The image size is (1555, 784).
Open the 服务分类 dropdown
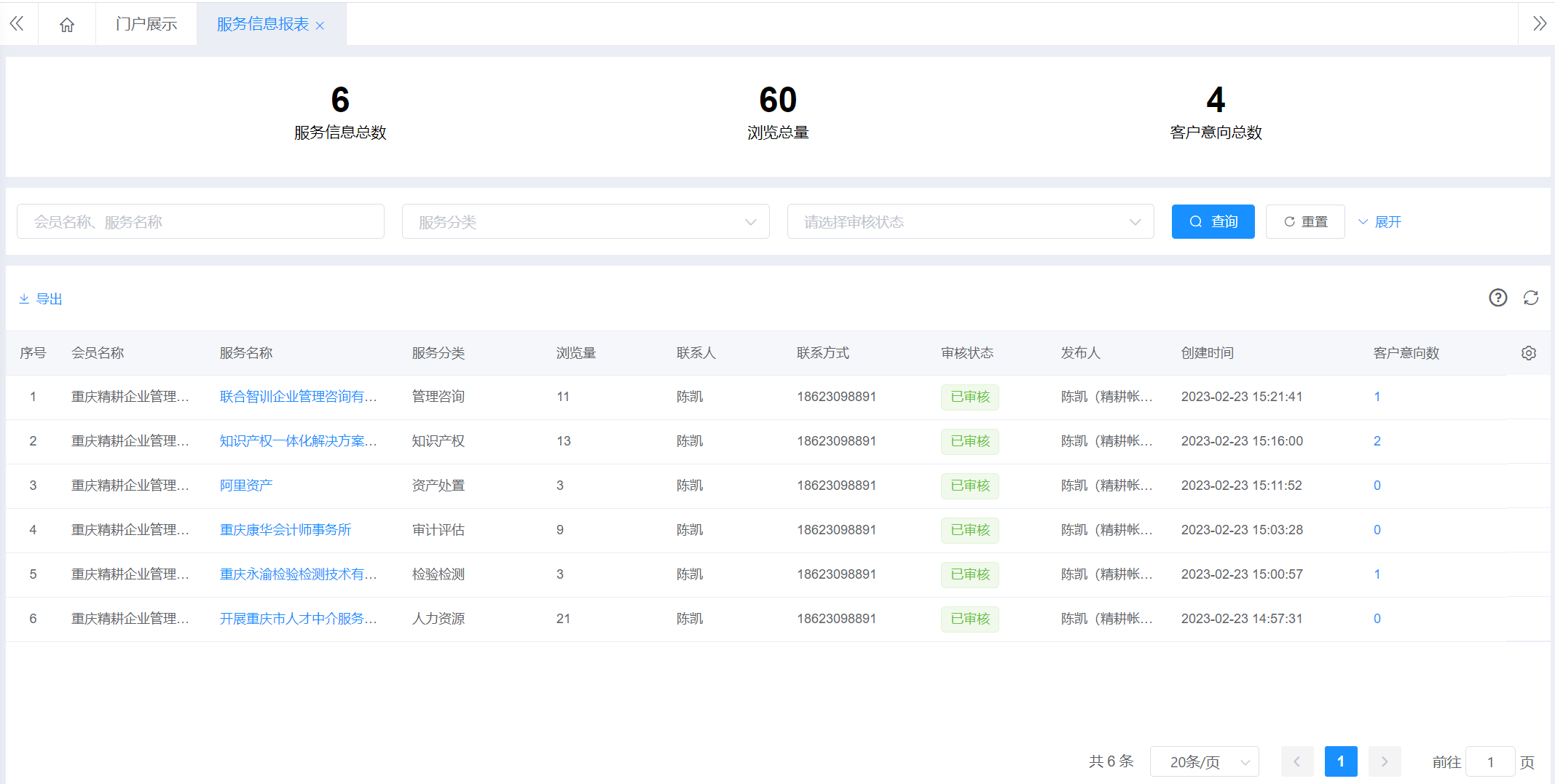[x=586, y=221]
